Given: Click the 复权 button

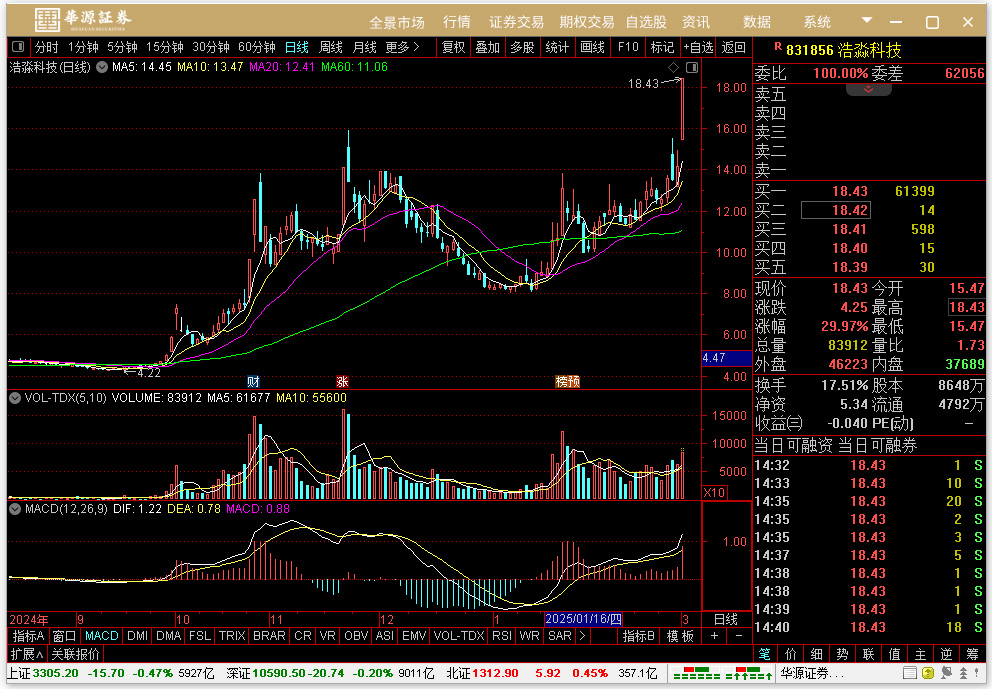Looking at the screenshot, I should coord(454,47).
